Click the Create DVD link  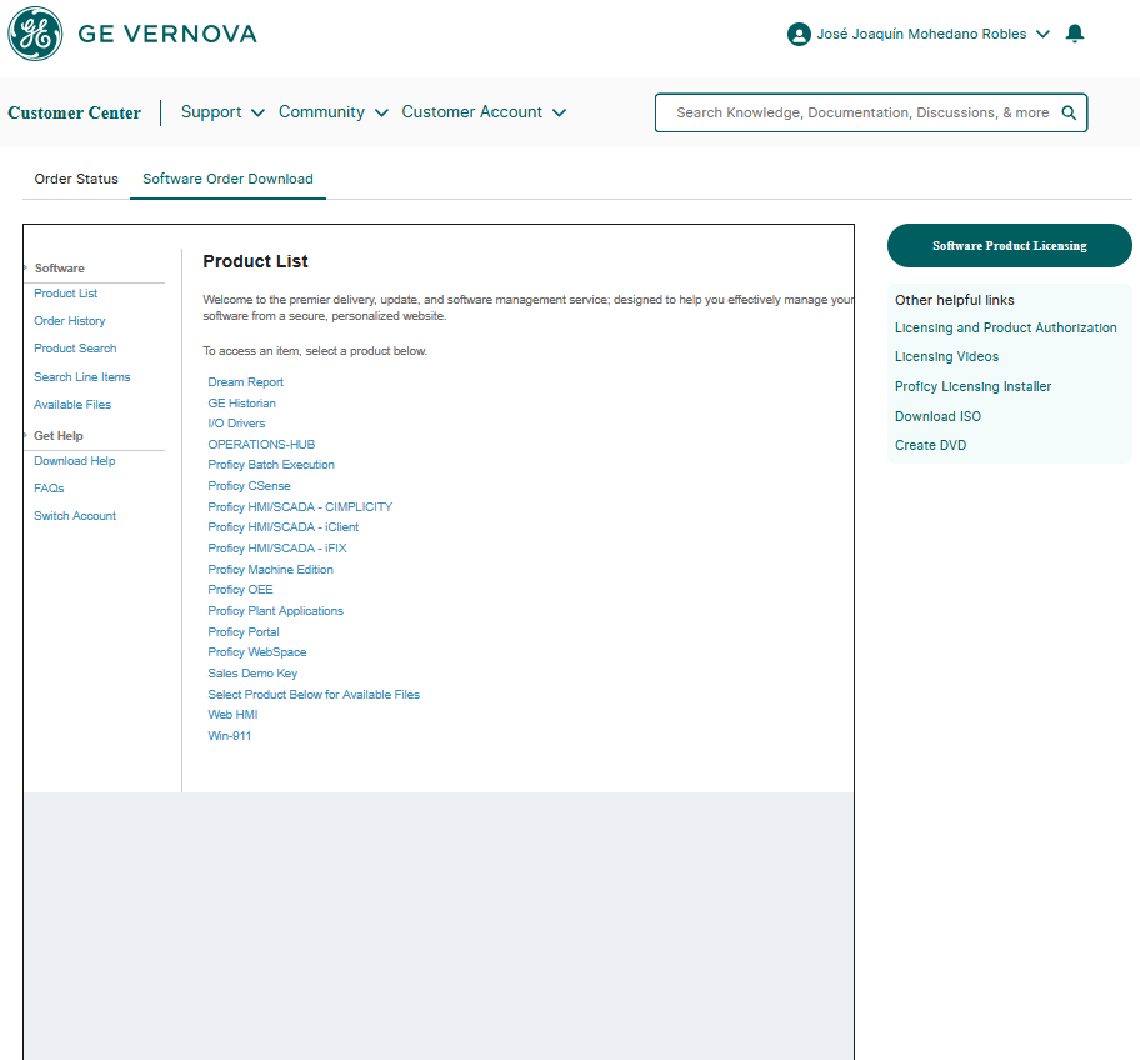[931, 446]
